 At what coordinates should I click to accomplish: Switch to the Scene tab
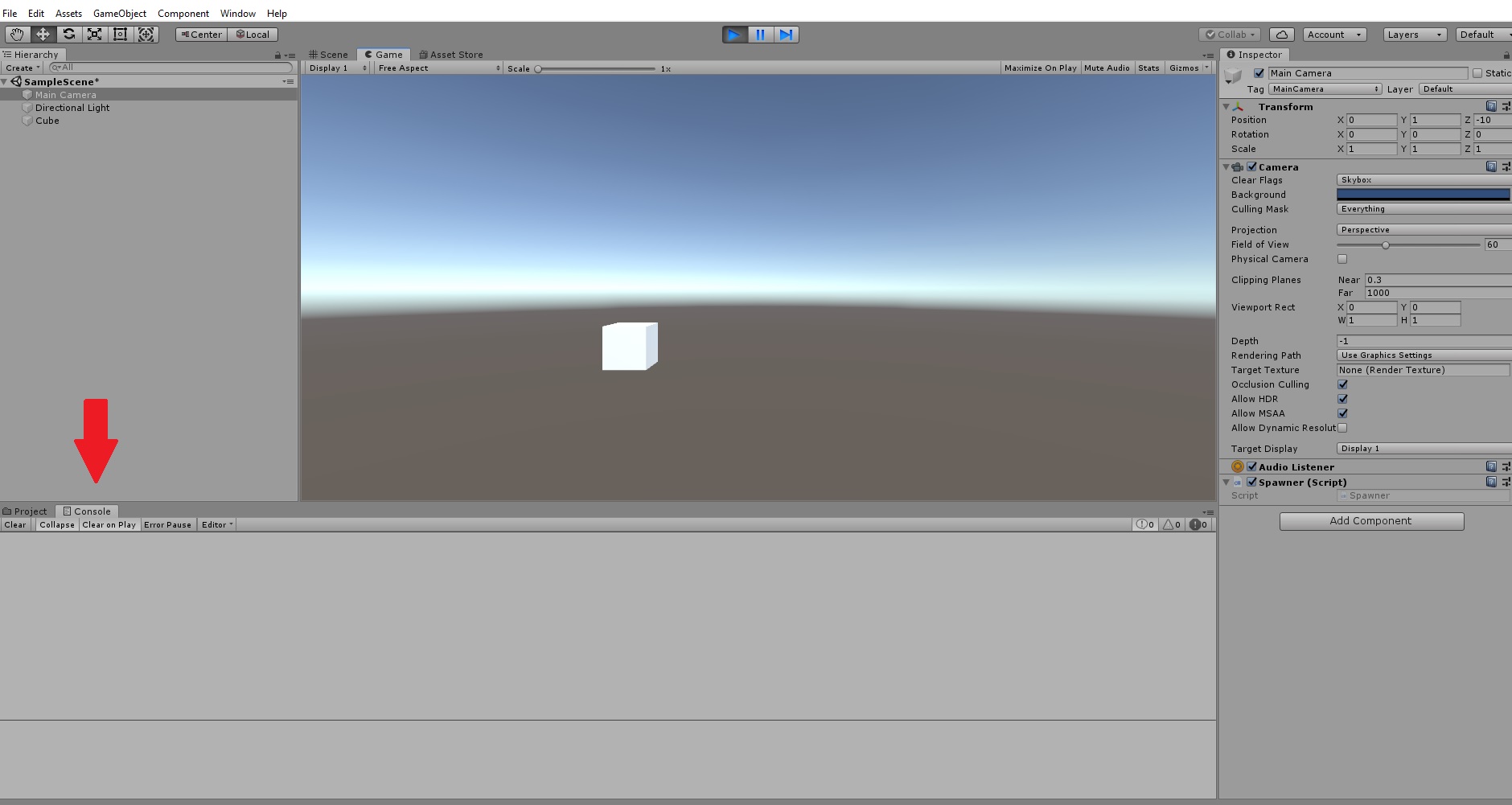(x=331, y=54)
